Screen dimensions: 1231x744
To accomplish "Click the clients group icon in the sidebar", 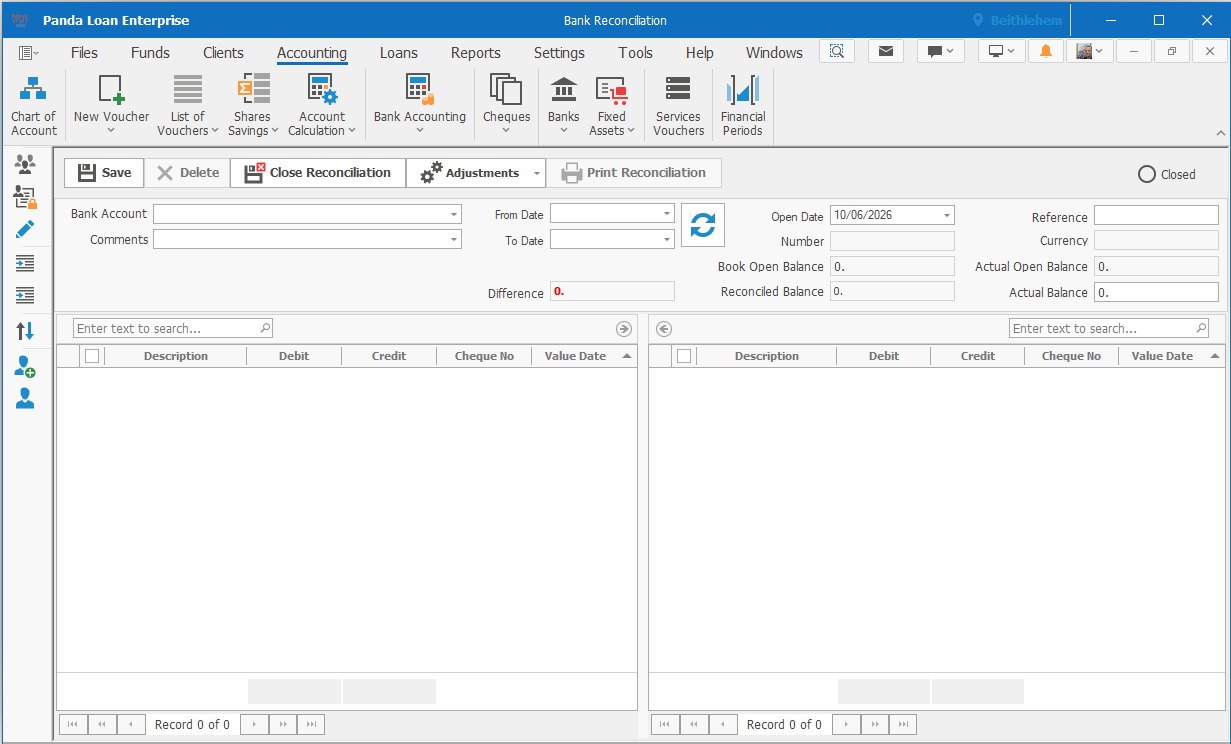I will (25, 164).
